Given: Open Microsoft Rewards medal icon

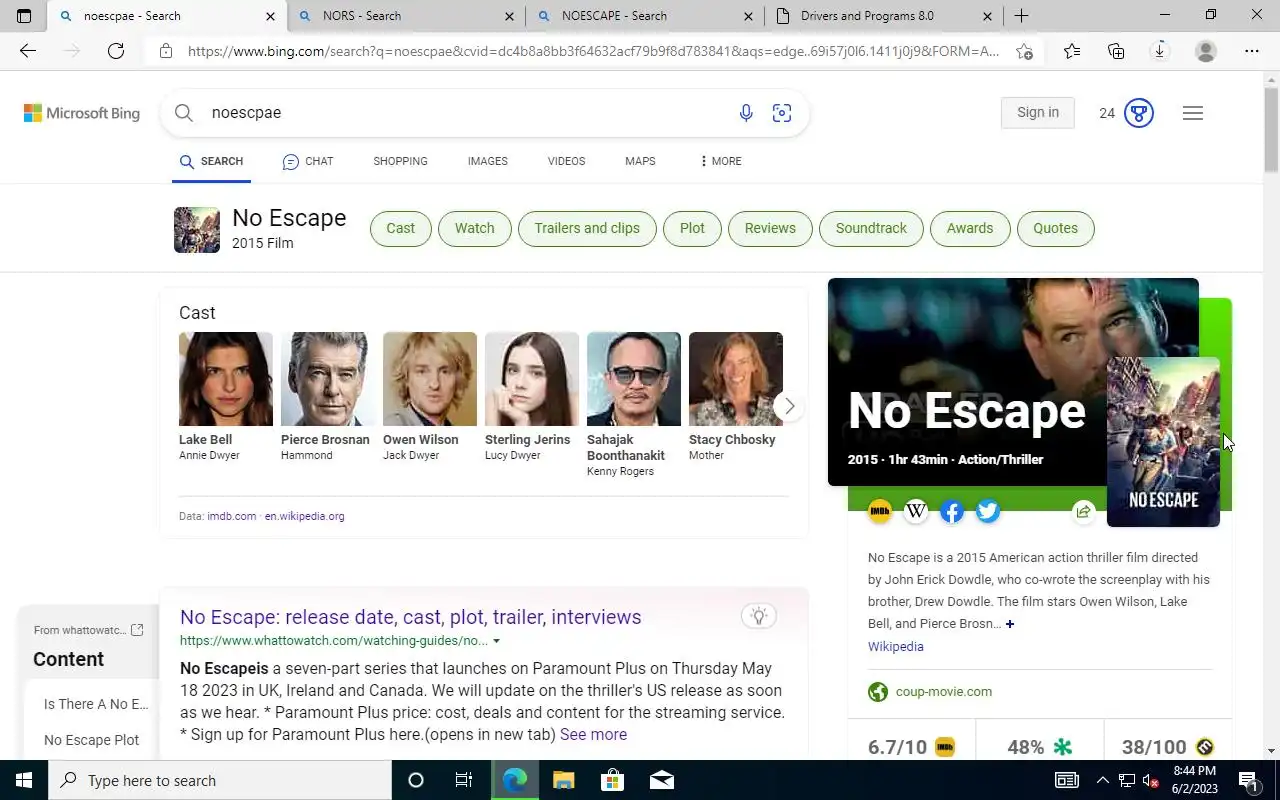Looking at the screenshot, I should [1139, 113].
